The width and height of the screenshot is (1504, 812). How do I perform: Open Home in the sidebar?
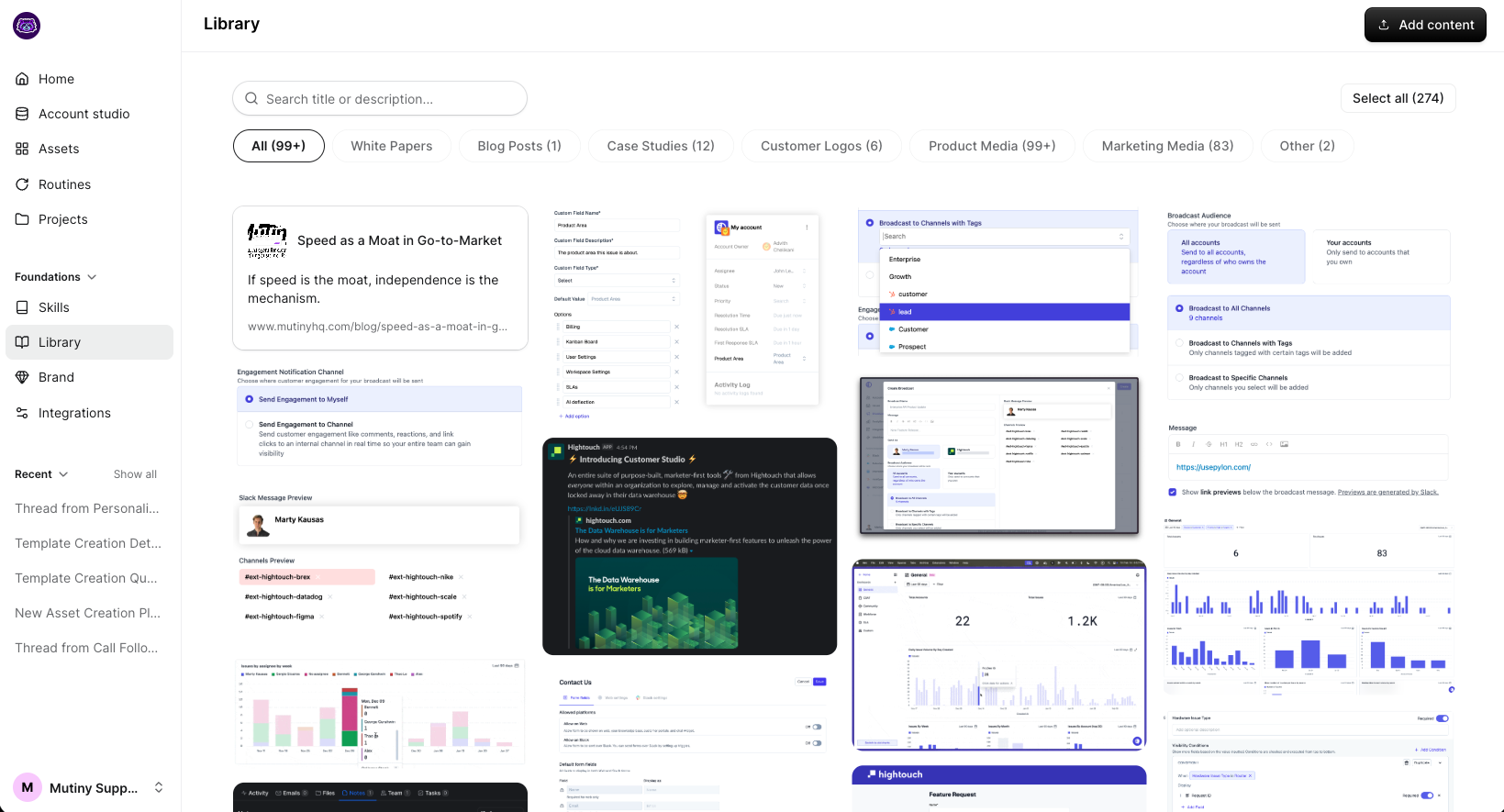[89, 79]
